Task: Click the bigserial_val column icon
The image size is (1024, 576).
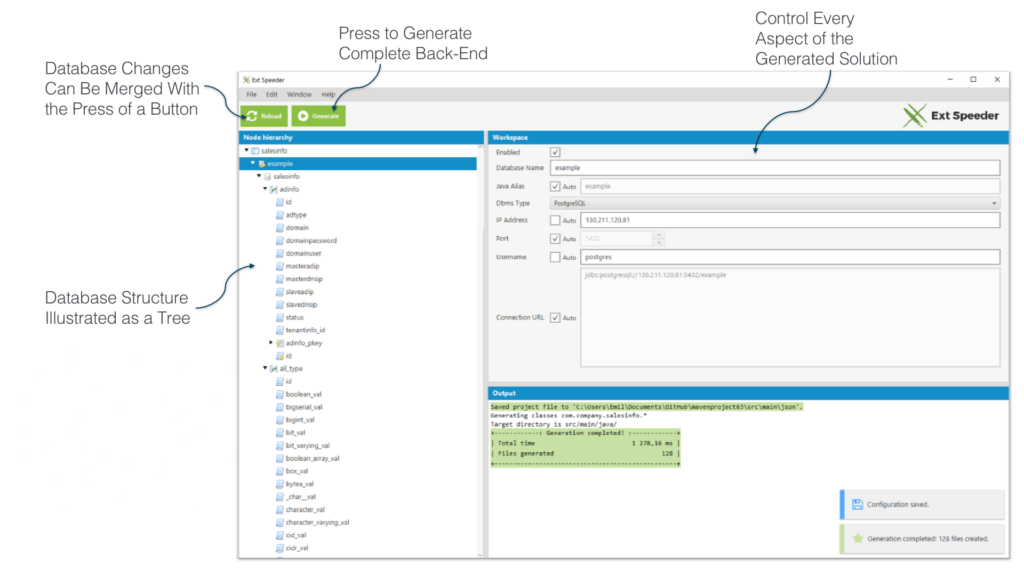Action: coord(280,407)
